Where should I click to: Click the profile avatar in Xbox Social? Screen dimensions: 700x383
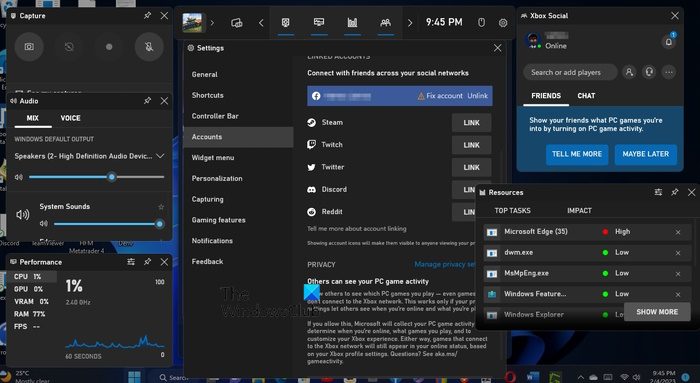(533, 41)
